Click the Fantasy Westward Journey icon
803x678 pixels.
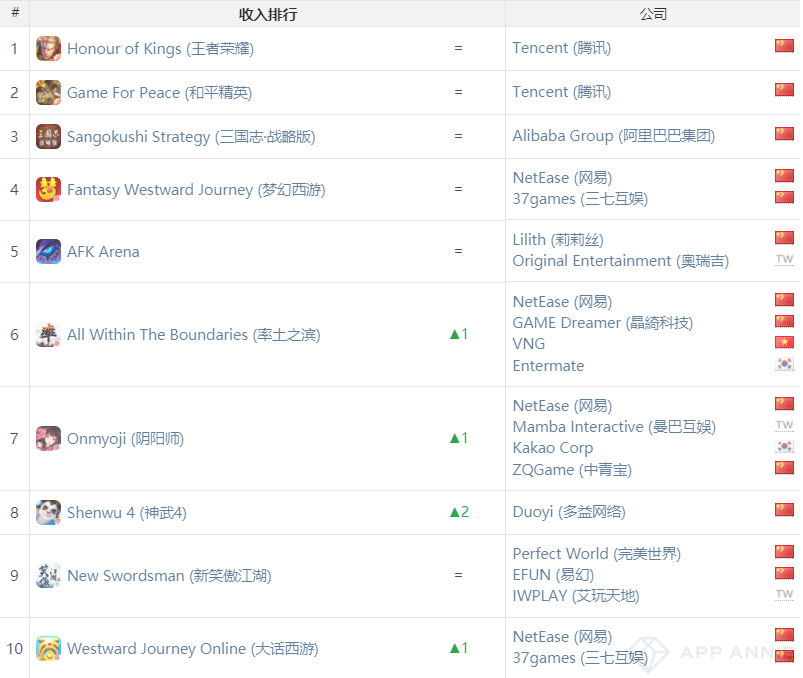click(x=48, y=190)
